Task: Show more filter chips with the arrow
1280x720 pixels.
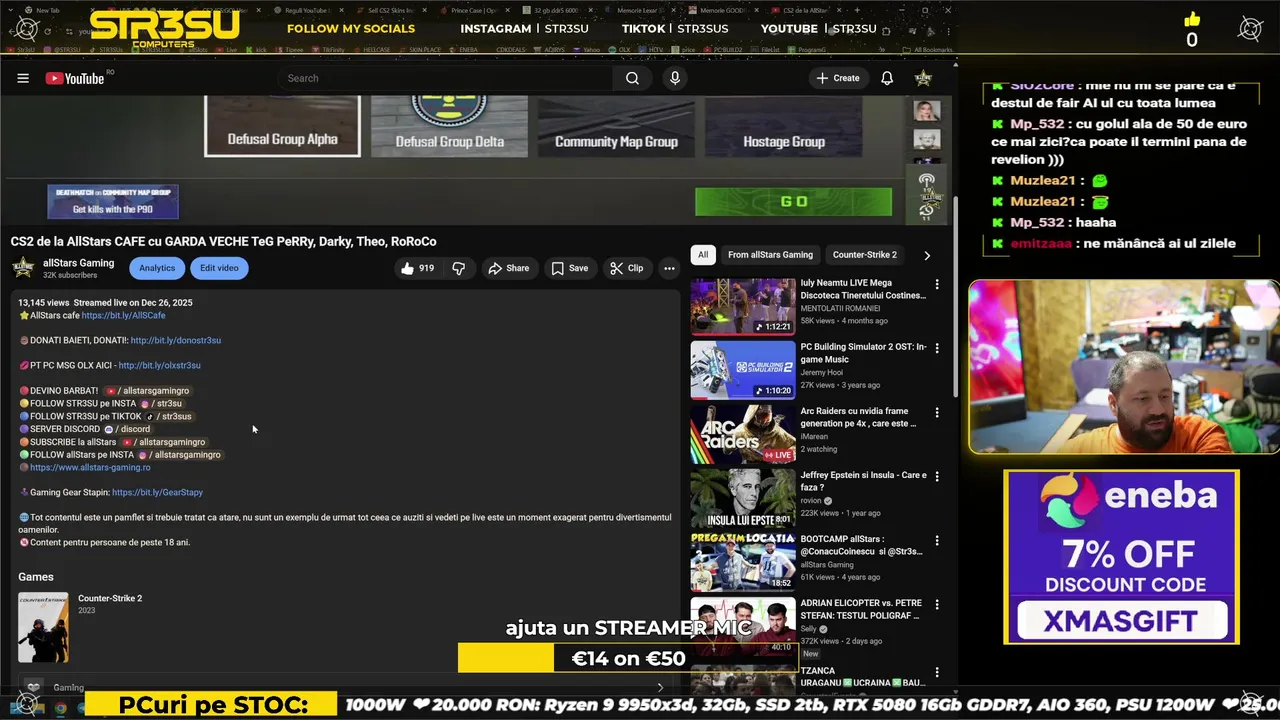Action: (x=927, y=255)
